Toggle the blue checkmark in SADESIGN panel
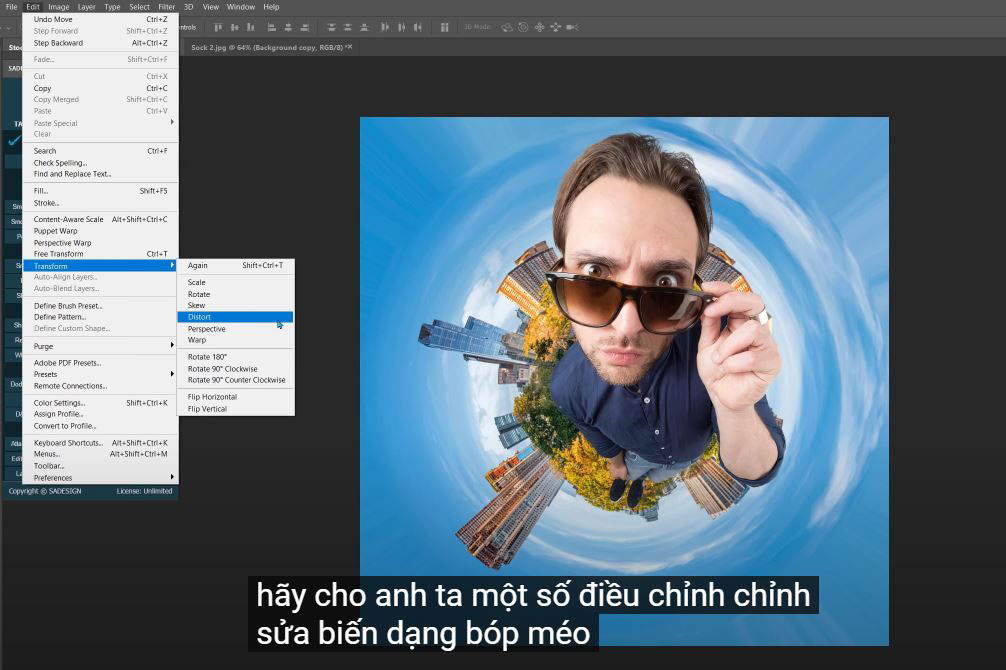Viewport: 1006px width, 670px height. (x=14, y=141)
